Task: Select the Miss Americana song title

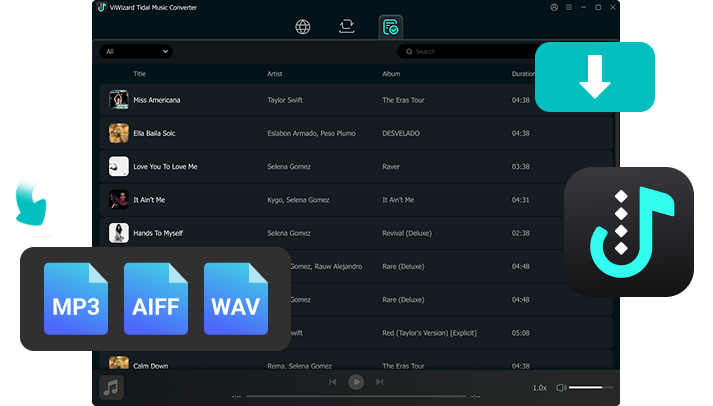Action: tap(157, 100)
